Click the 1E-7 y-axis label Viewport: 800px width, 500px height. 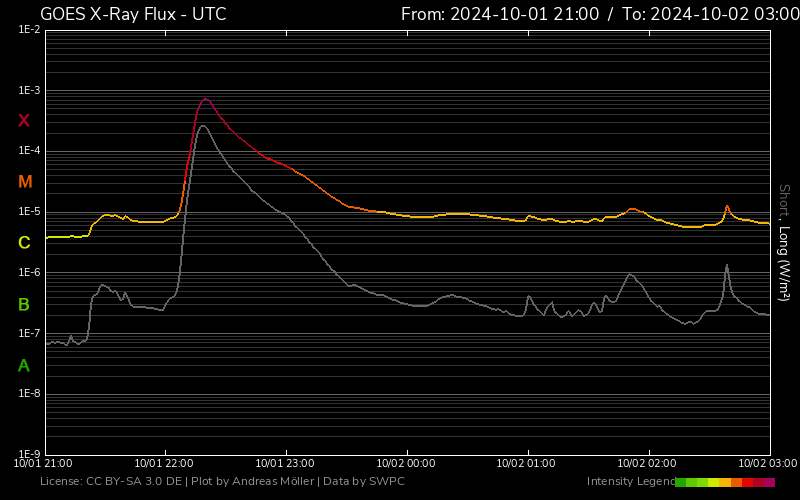pyautogui.click(x=29, y=333)
